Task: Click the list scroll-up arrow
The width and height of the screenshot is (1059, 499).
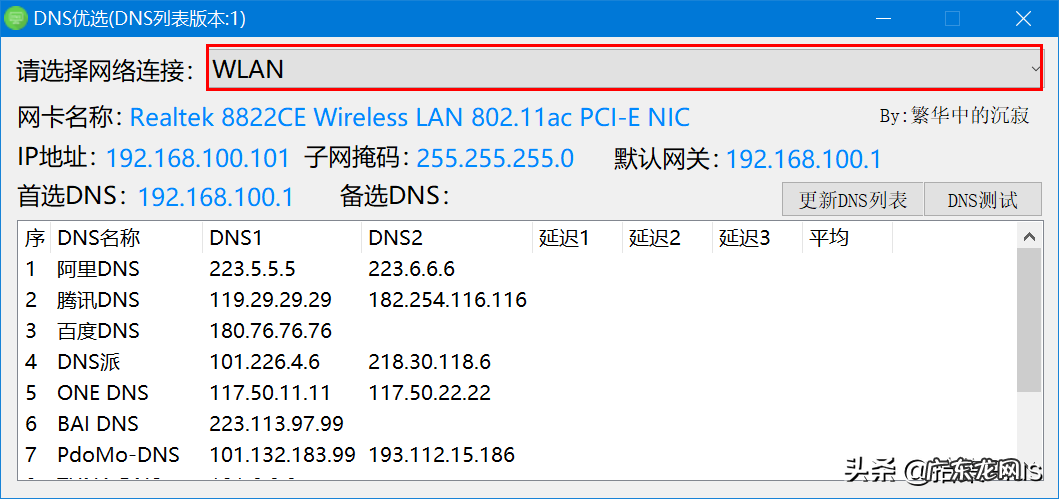Action: pyautogui.click(x=1030, y=238)
